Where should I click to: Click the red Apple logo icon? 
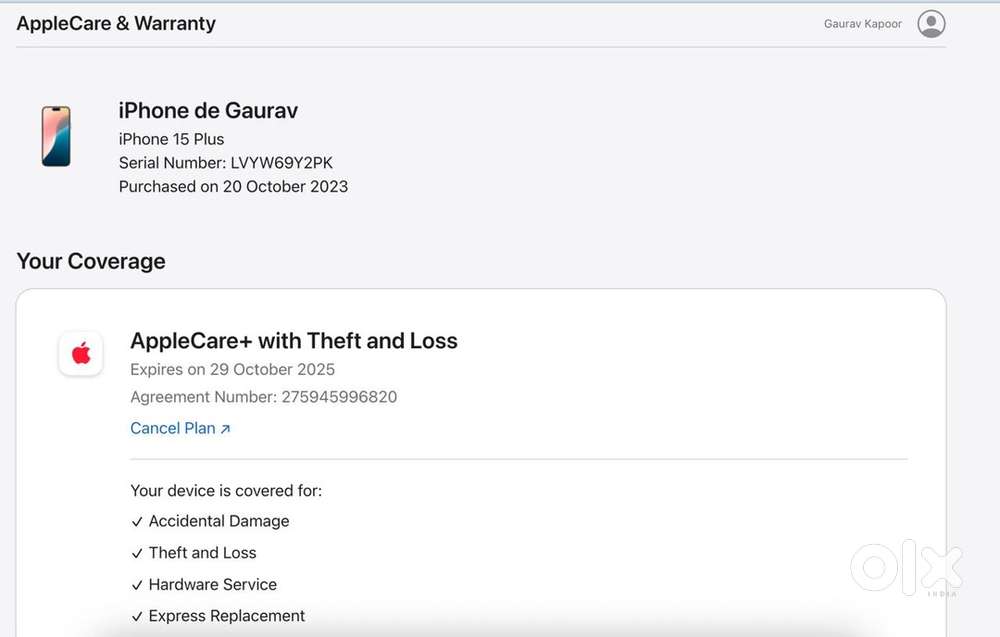coord(81,353)
